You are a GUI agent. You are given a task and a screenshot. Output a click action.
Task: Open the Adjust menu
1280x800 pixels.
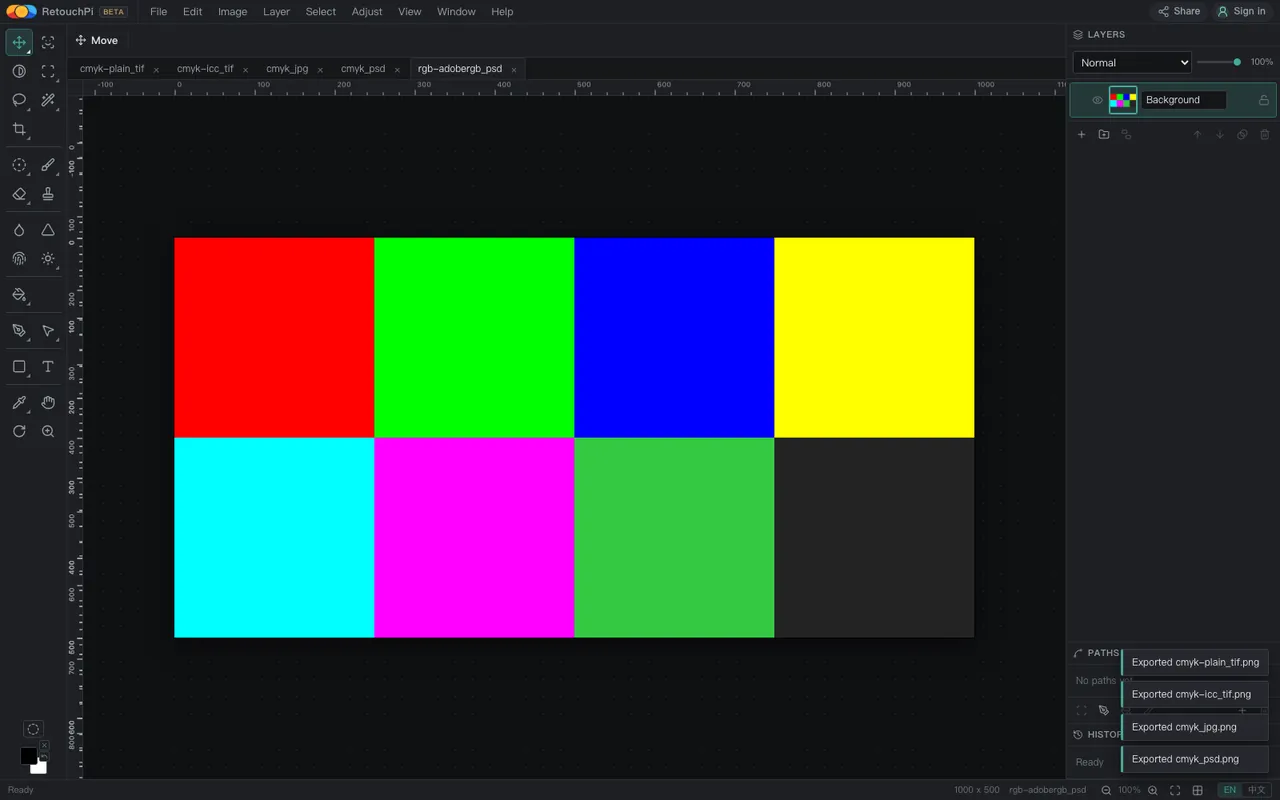367,12
